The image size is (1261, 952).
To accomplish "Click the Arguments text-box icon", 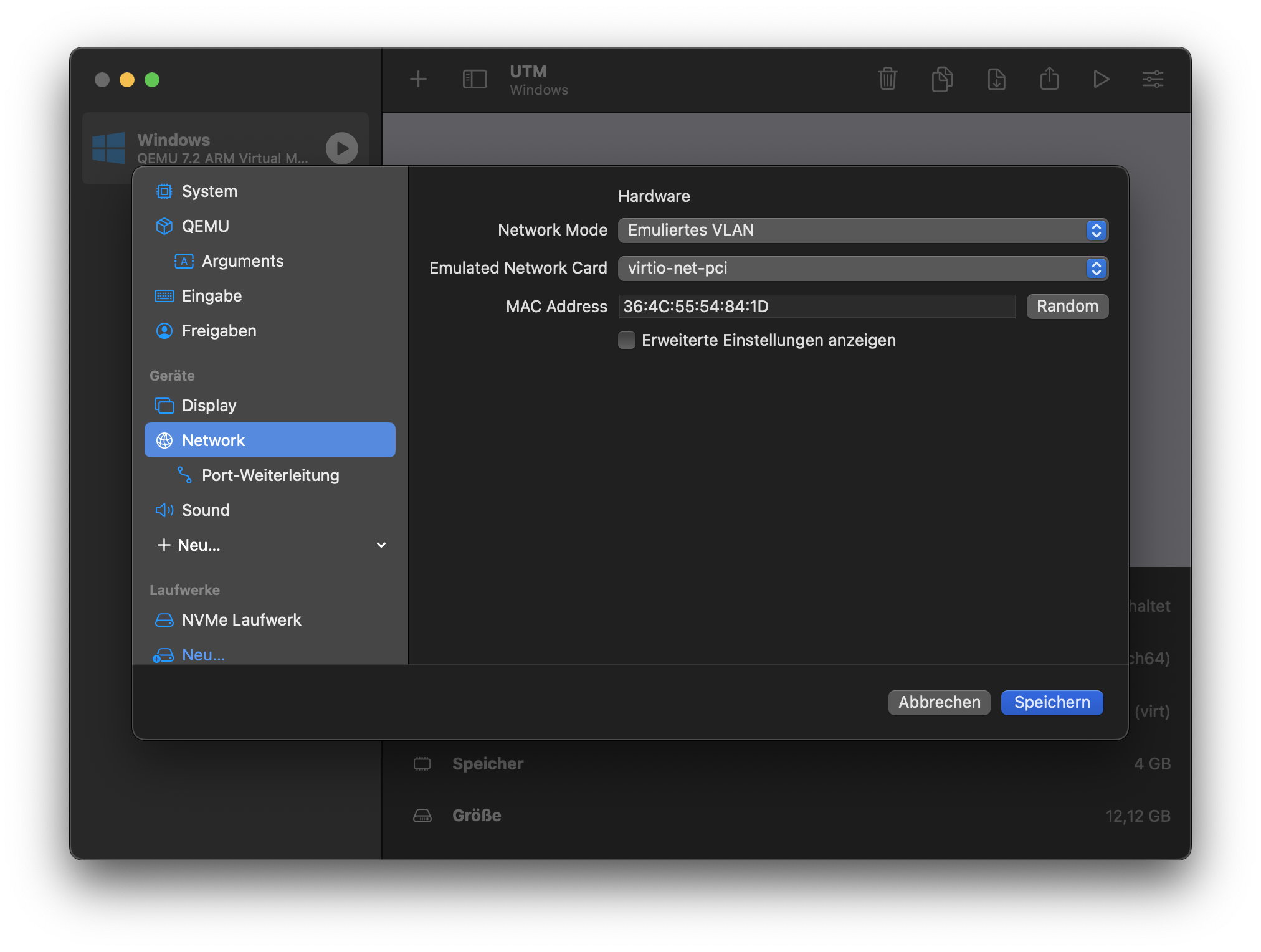I will [184, 261].
